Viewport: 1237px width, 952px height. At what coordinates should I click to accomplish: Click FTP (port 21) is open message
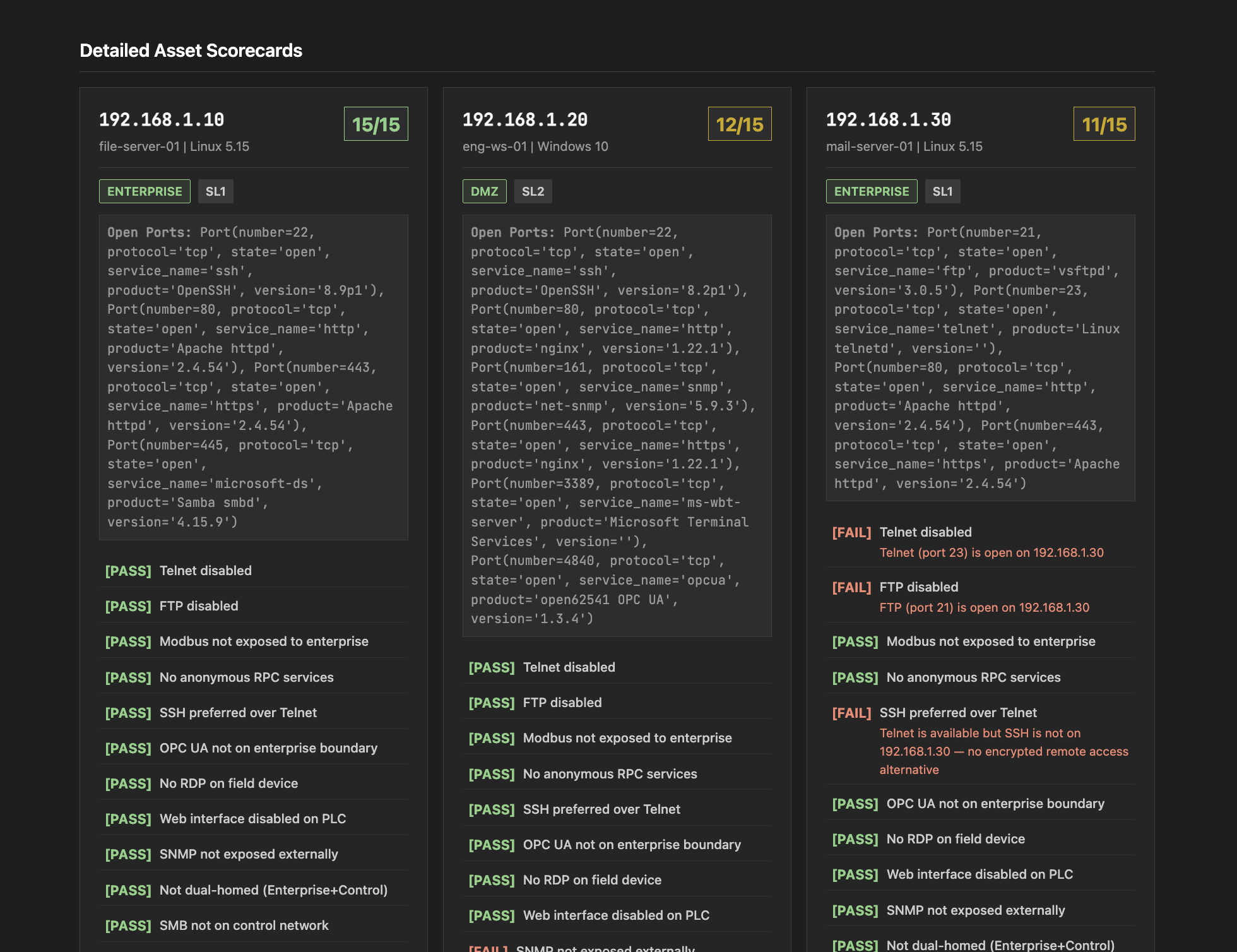tap(985, 607)
